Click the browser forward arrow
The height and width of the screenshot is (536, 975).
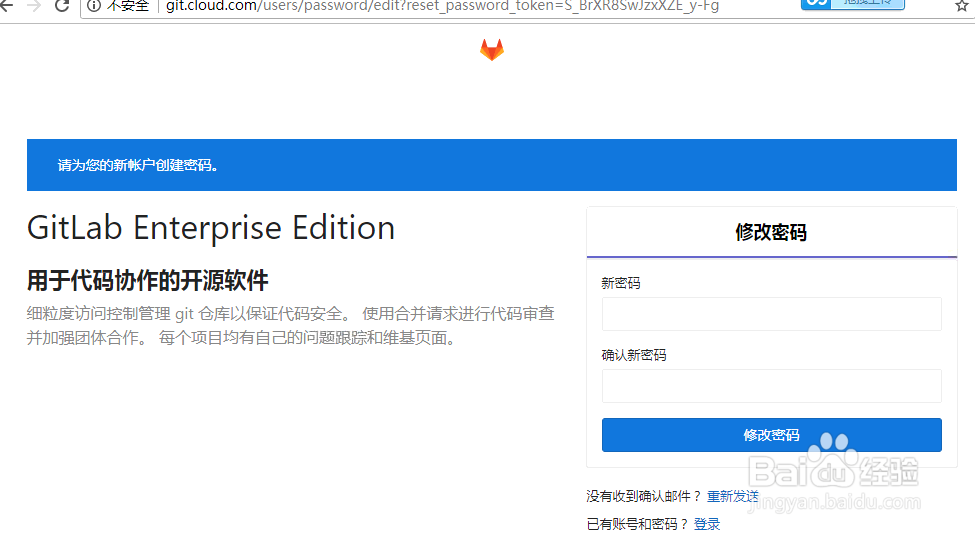(x=34, y=6)
